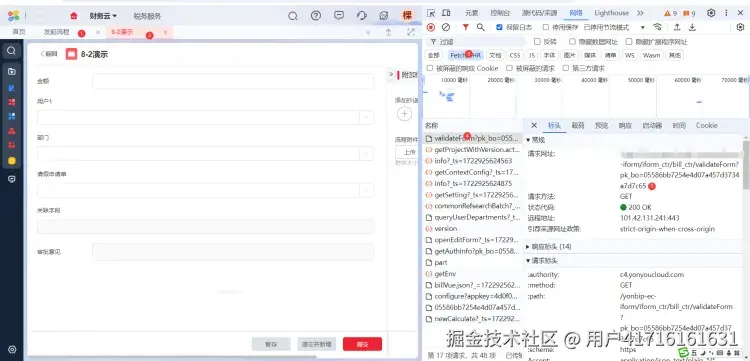Image resolution: width=750 pixels, height=361 pixels.
Task: Toggle the red filter funnel icon
Action: point(465,27)
